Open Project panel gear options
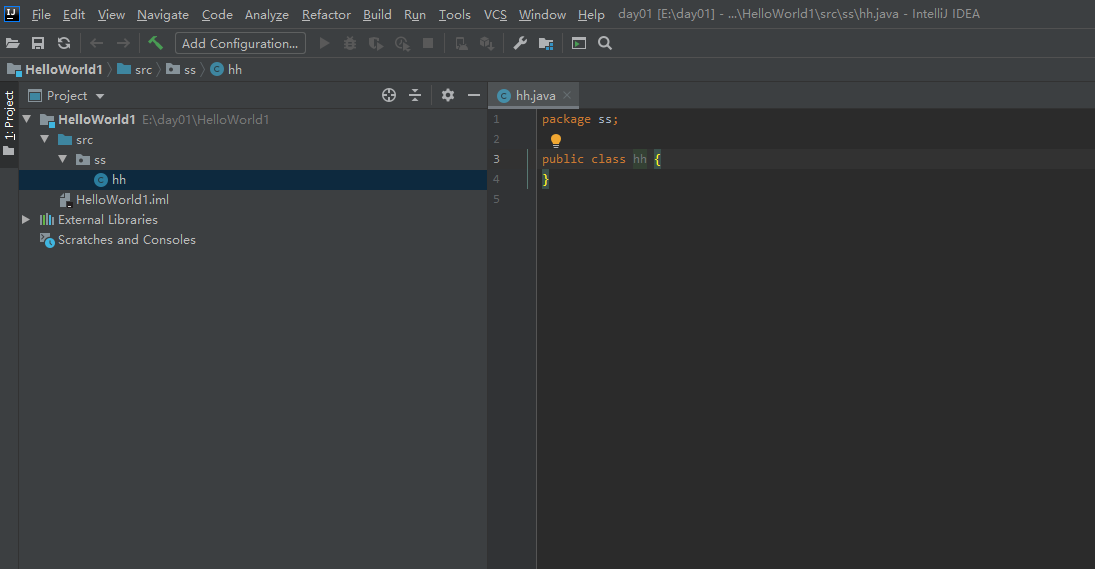The width and height of the screenshot is (1095, 569). (448, 96)
